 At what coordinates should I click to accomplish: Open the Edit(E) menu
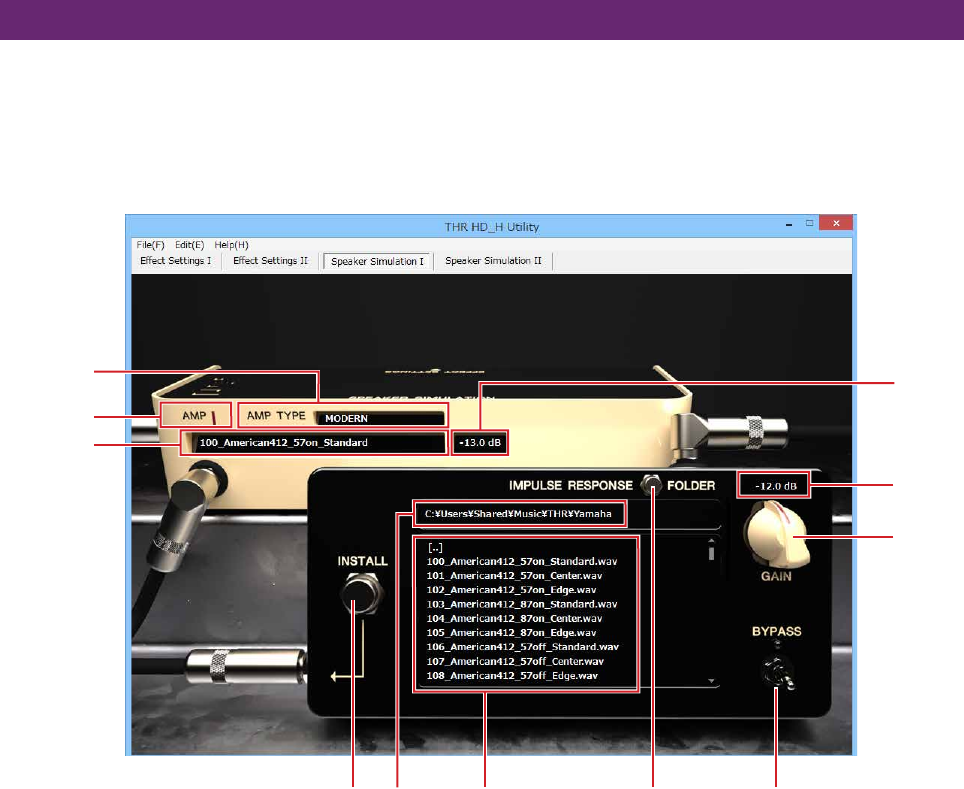189,245
